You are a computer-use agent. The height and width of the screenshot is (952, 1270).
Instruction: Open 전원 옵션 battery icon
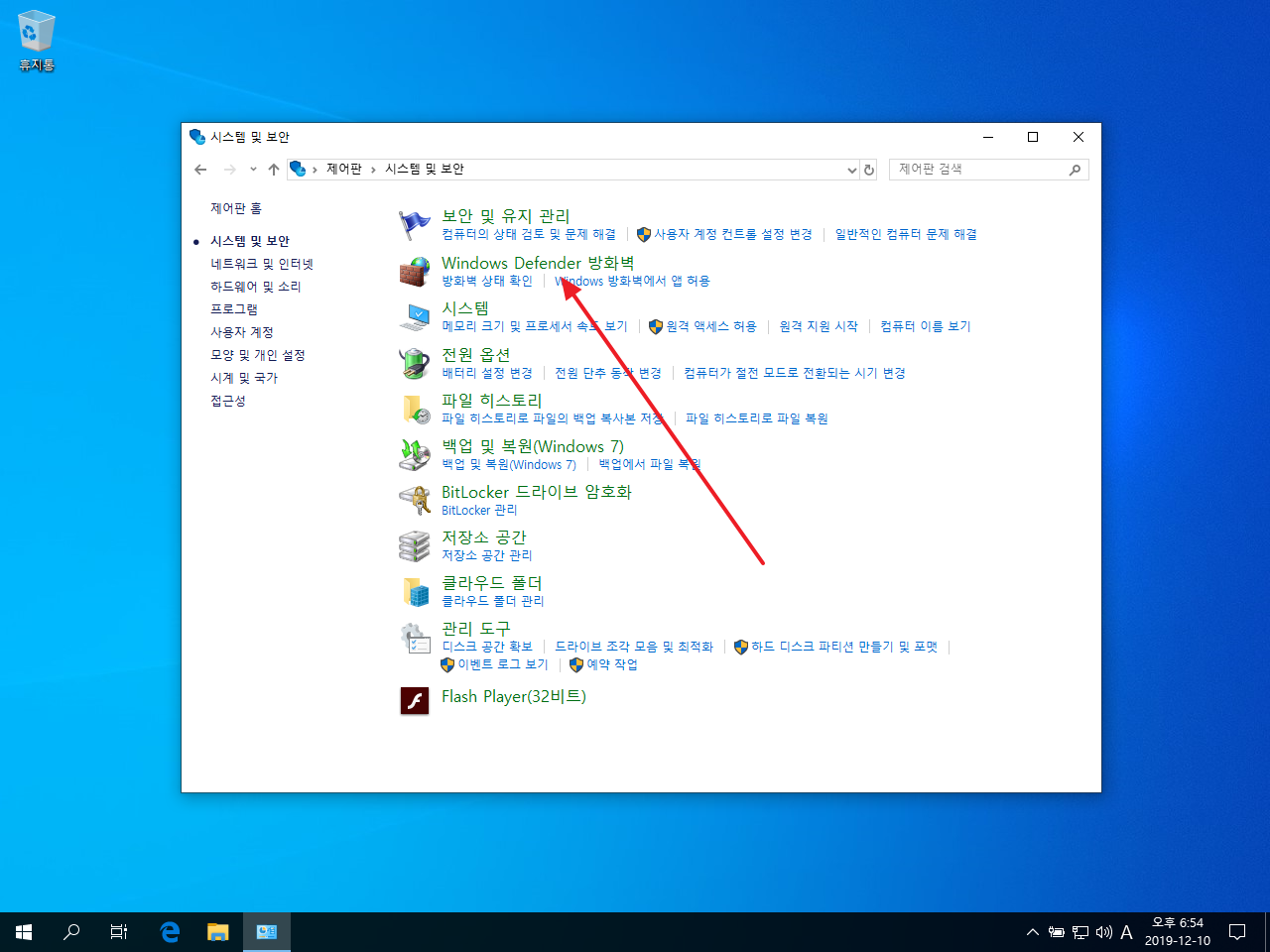click(x=414, y=361)
